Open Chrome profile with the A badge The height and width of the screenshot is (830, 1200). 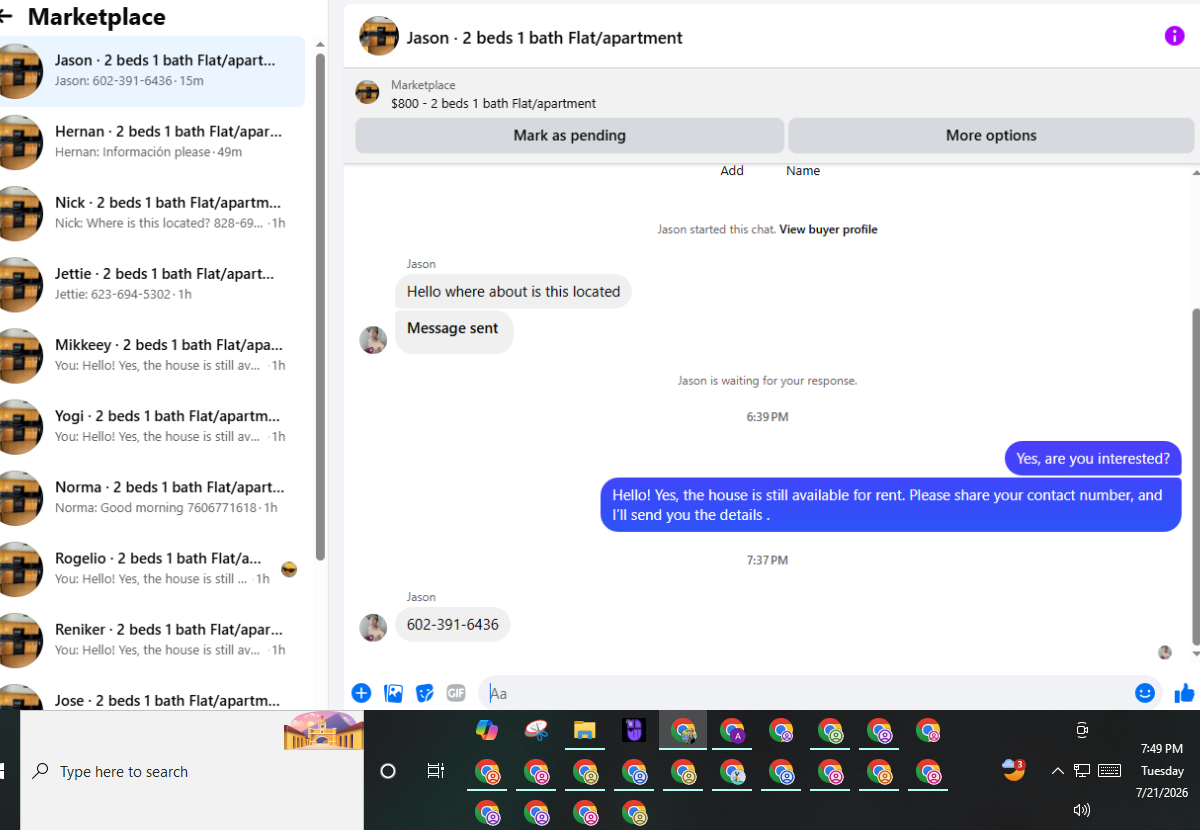point(733,731)
